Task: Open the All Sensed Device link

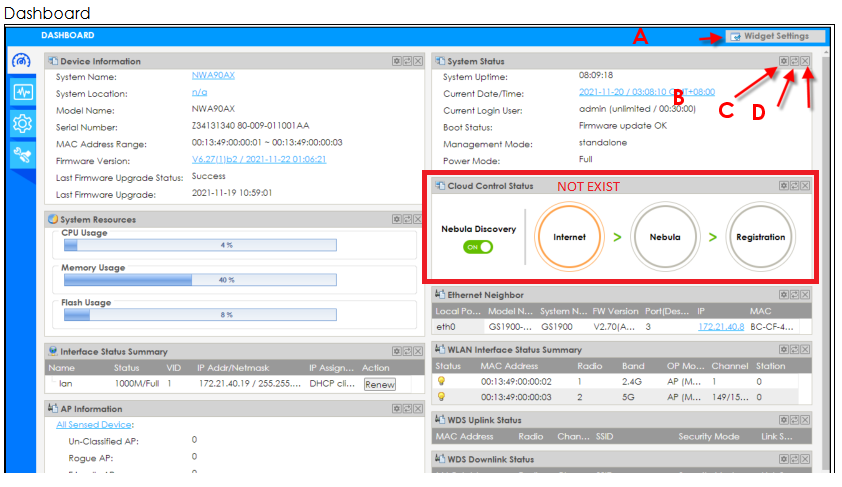Action: coord(94,425)
